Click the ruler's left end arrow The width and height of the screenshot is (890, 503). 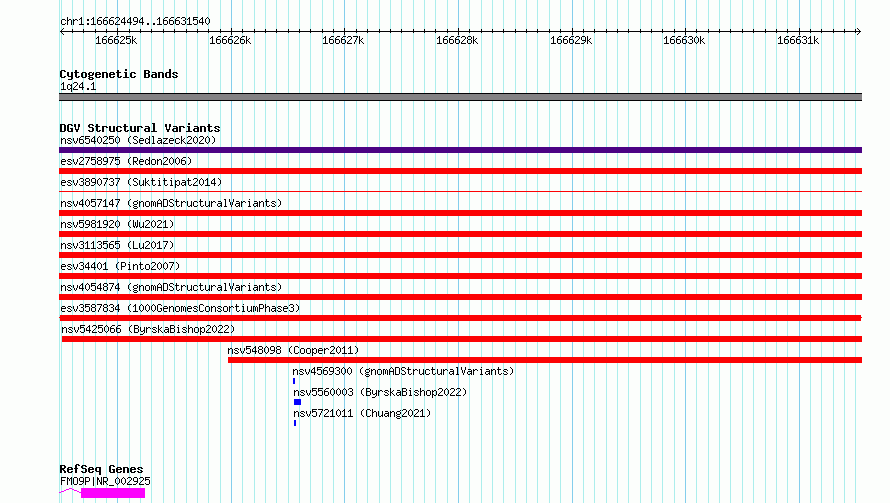62,31
